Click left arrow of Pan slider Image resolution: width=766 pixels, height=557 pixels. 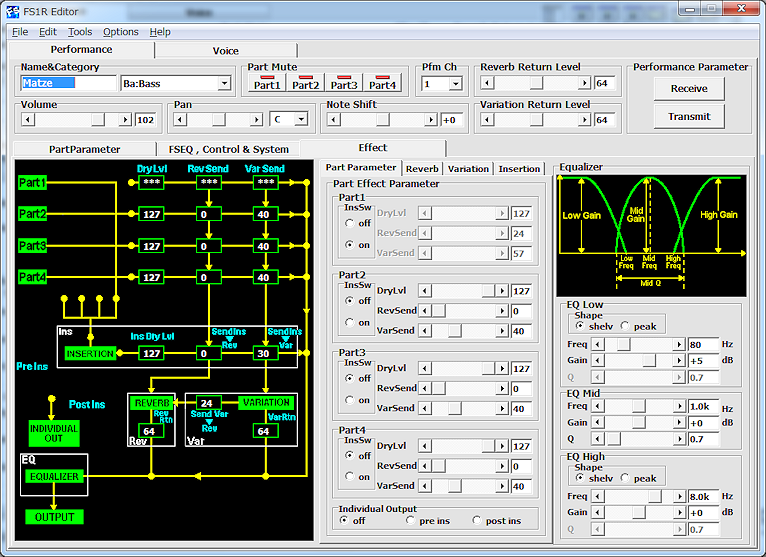(180, 120)
